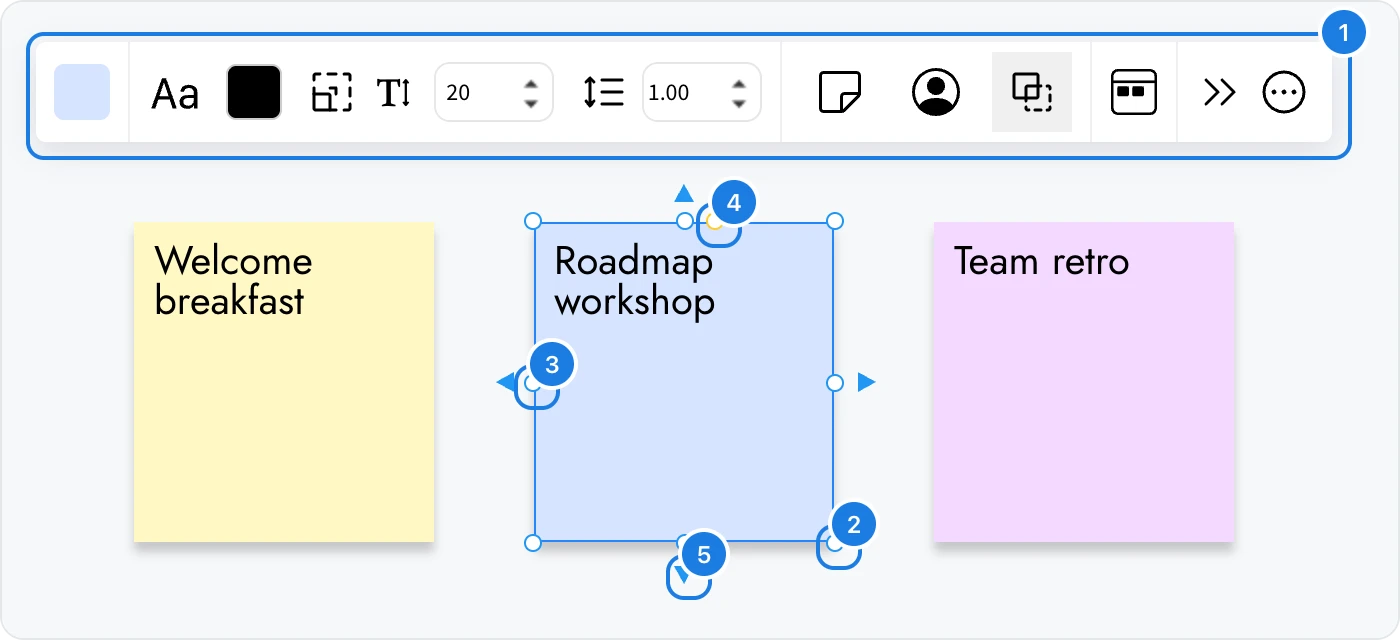Click the line spacing icon

[604, 92]
